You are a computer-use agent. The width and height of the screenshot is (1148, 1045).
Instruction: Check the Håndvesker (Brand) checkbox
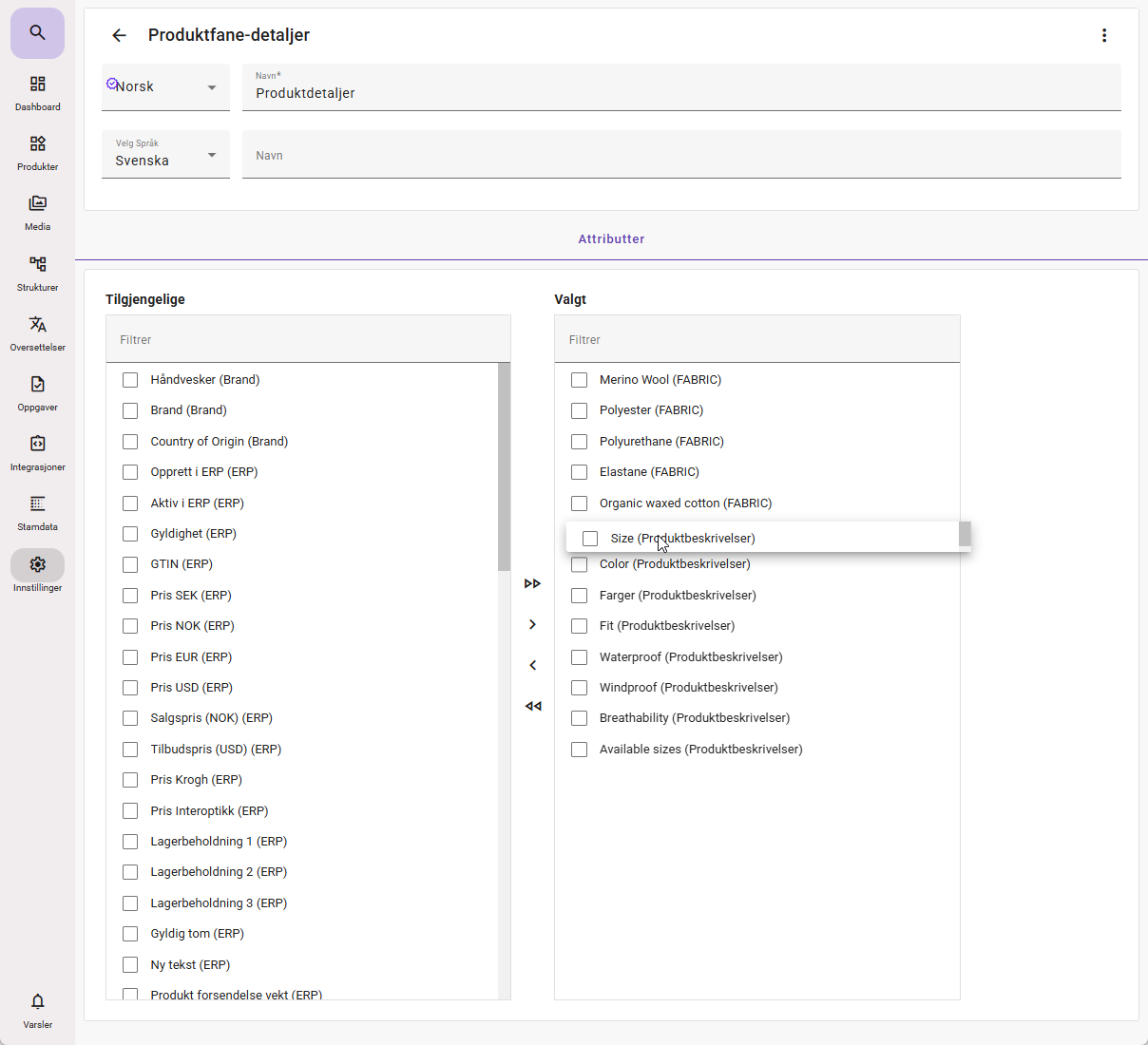point(130,380)
